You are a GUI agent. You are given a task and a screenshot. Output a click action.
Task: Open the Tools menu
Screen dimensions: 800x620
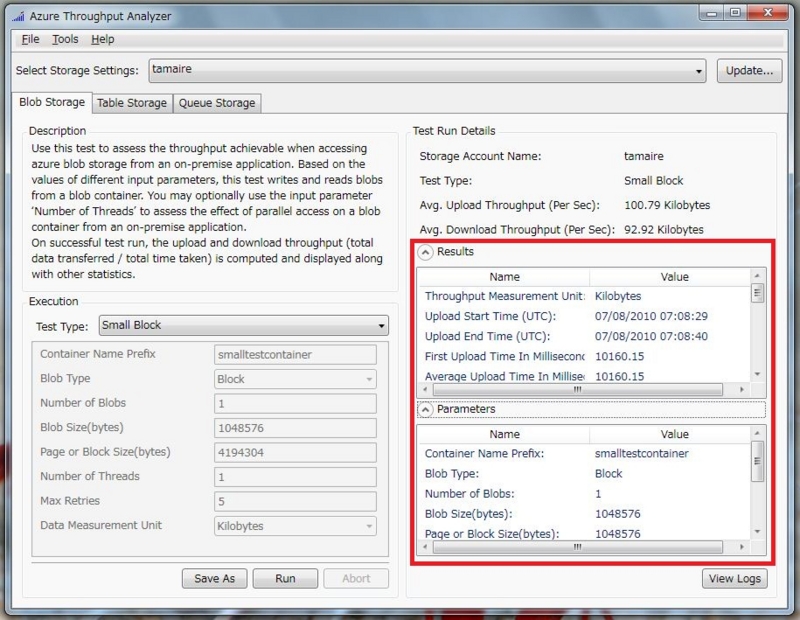pyautogui.click(x=65, y=39)
